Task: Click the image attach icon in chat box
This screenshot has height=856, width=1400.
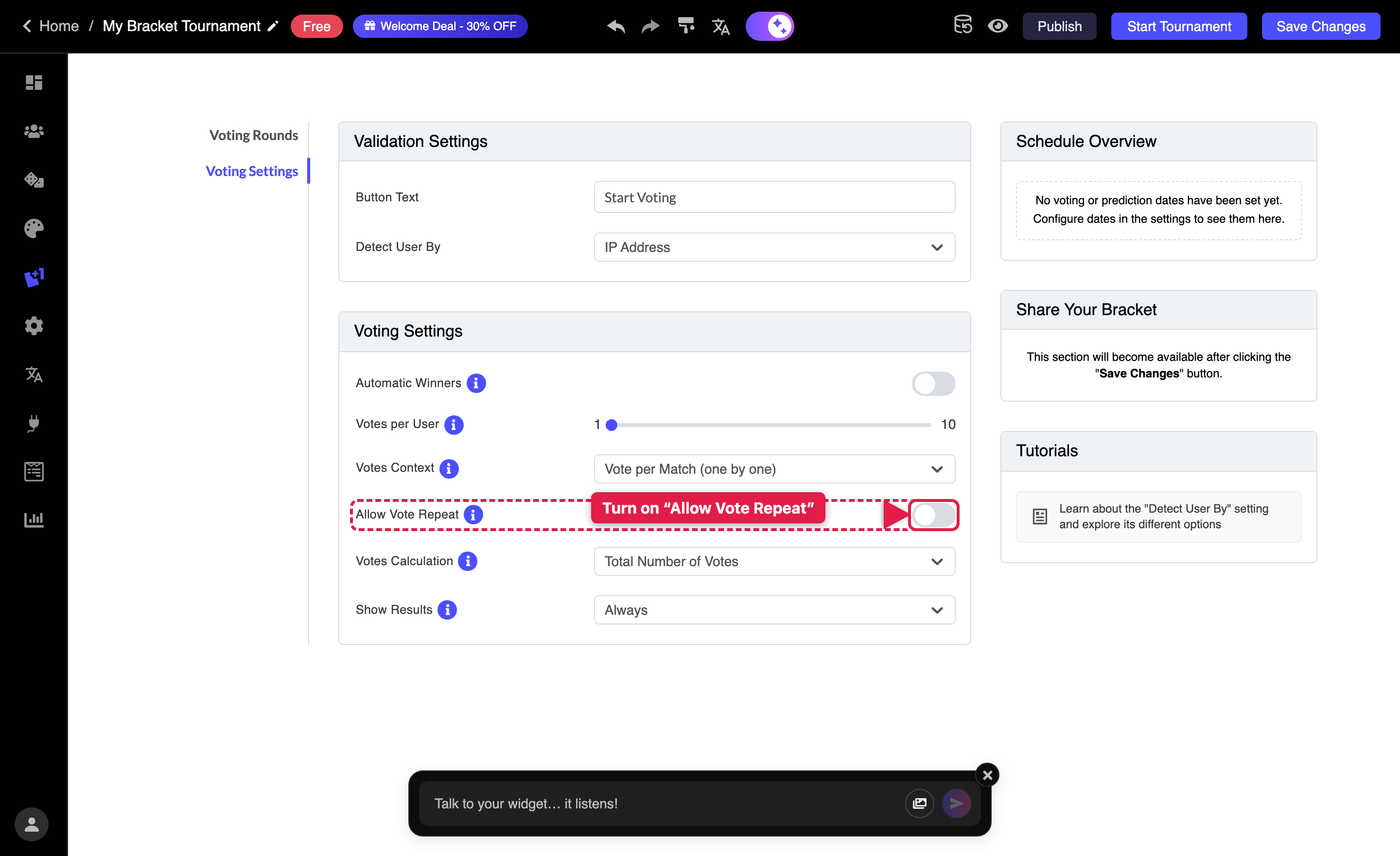Action: (x=919, y=803)
